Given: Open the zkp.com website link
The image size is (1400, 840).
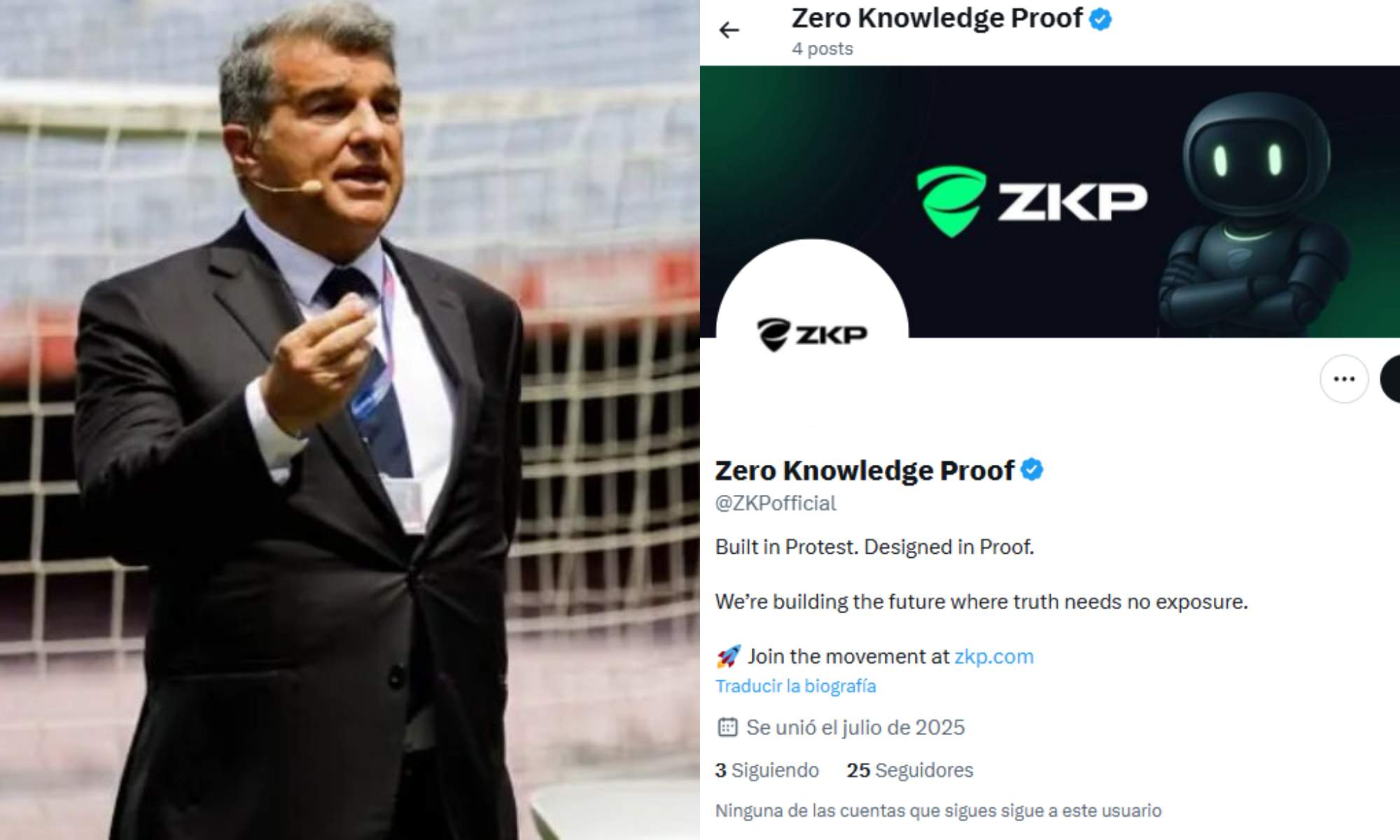Looking at the screenshot, I should pos(994,657).
